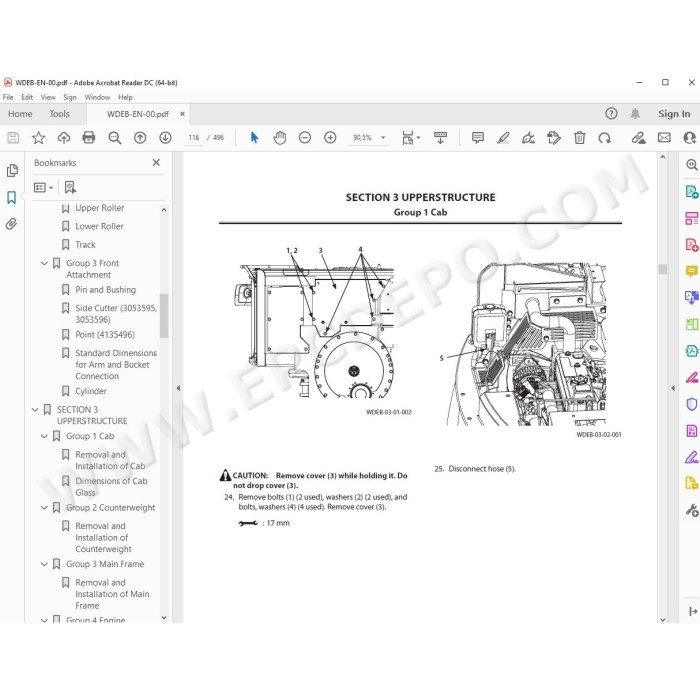The image size is (700, 700).
Task: Send file by email
Action: coord(664,138)
